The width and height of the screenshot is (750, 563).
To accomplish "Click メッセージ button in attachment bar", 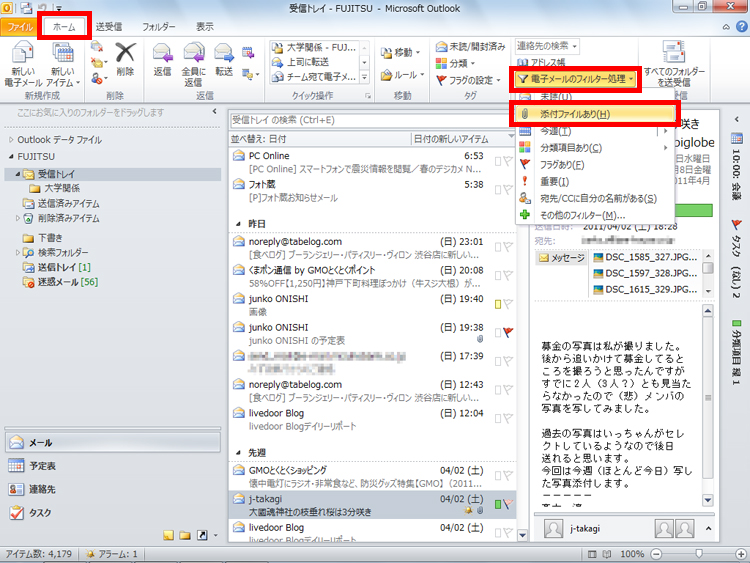I will [x=562, y=258].
